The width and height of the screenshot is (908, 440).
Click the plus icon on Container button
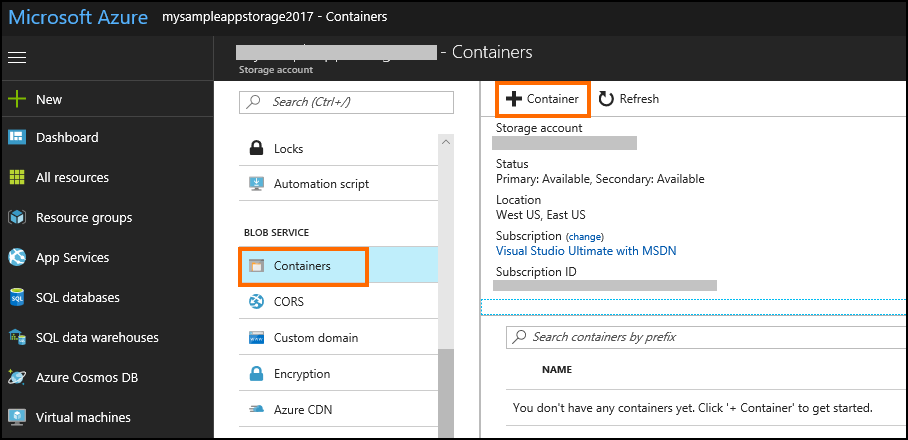tap(514, 99)
